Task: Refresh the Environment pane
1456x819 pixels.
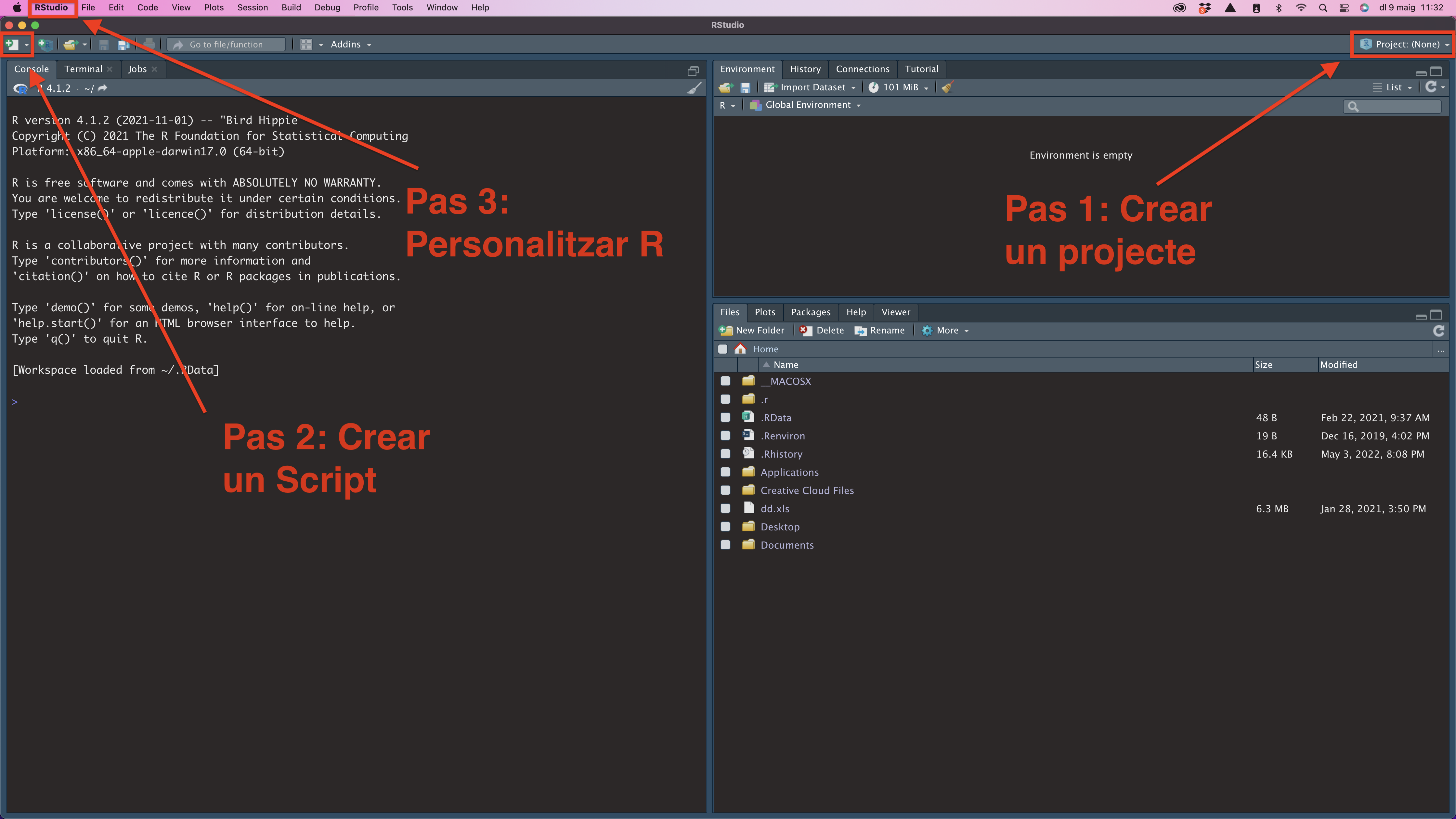Action: point(1431,86)
